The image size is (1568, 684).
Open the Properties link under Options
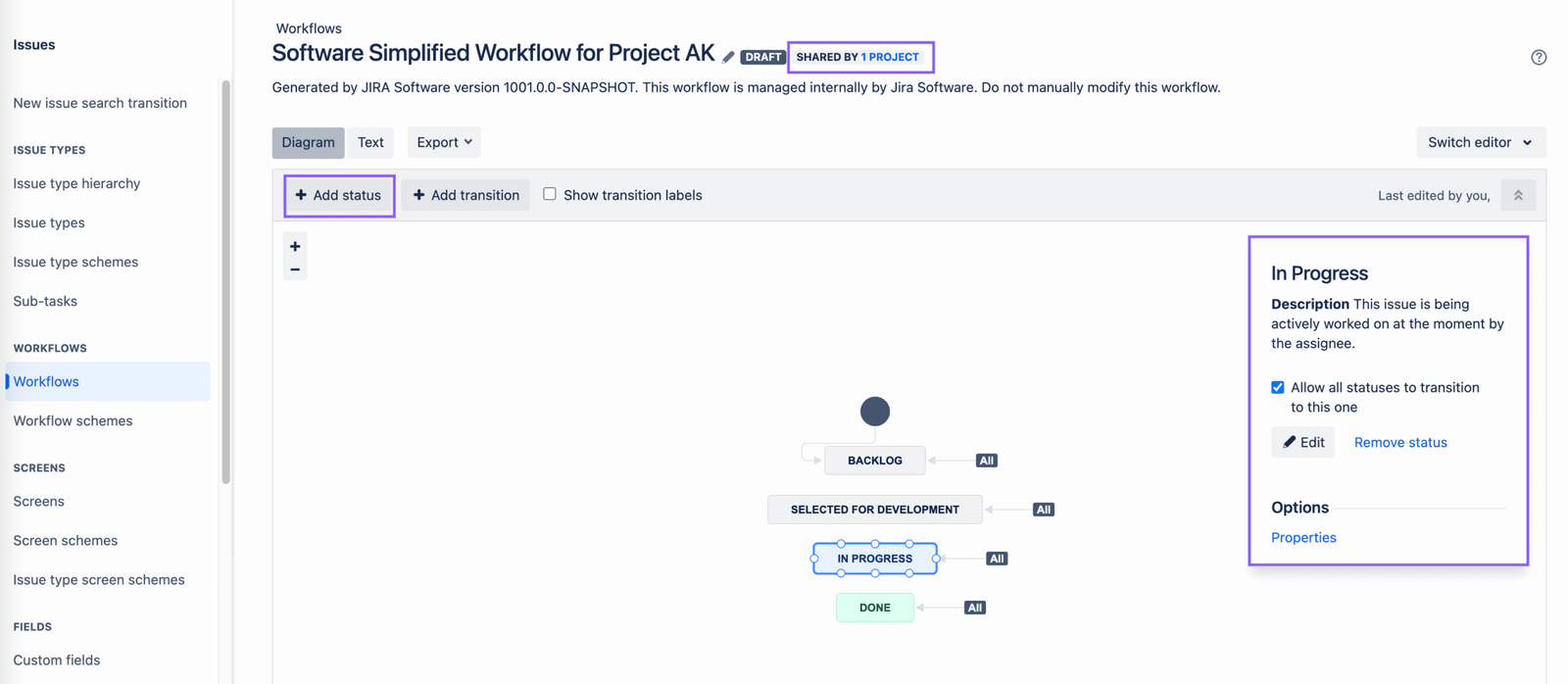(x=1303, y=537)
